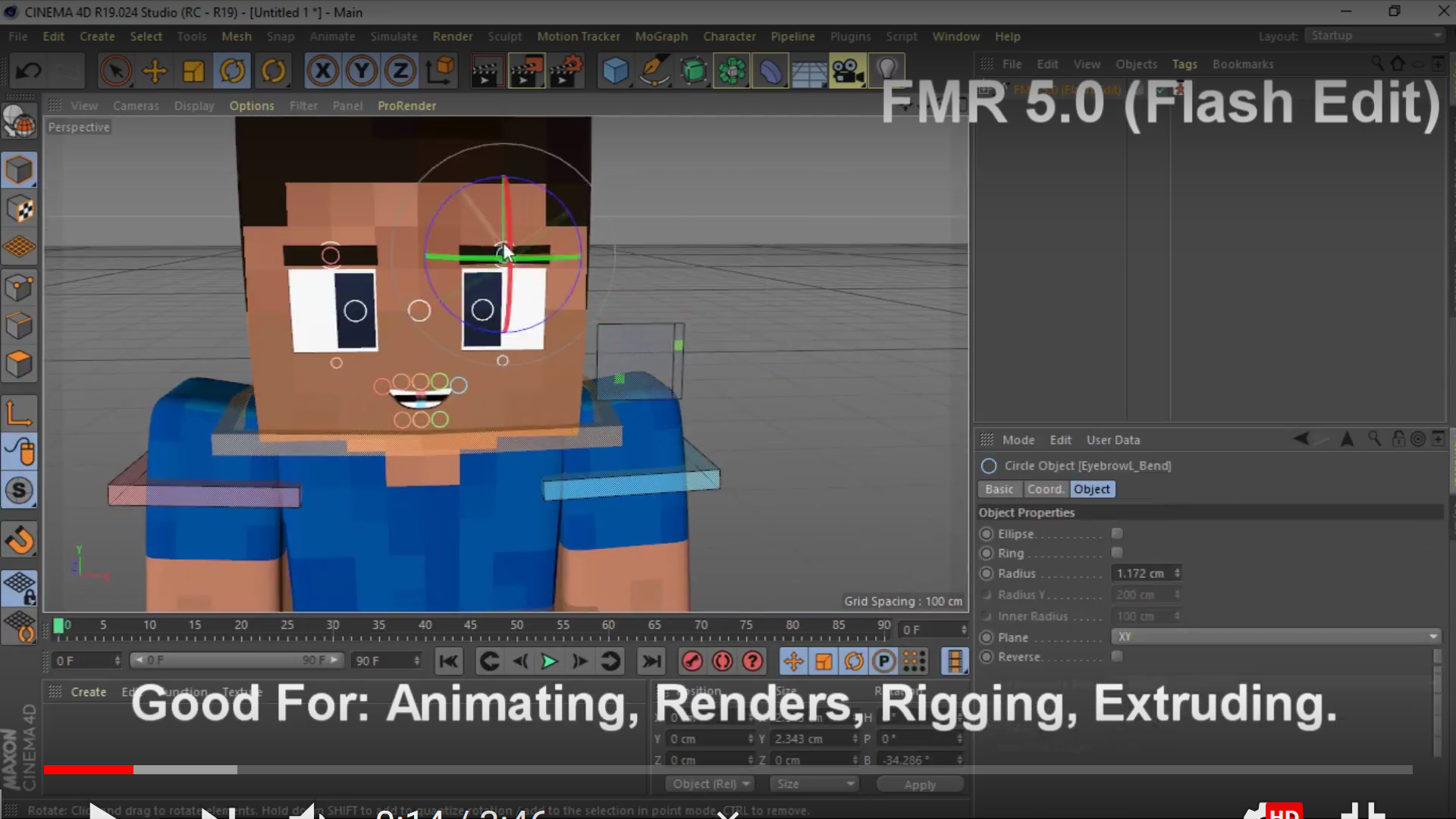Viewport: 1456px width, 819px height.
Task: Switch to Texture mode checker icon
Action: pyautogui.click(x=19, y=209)
